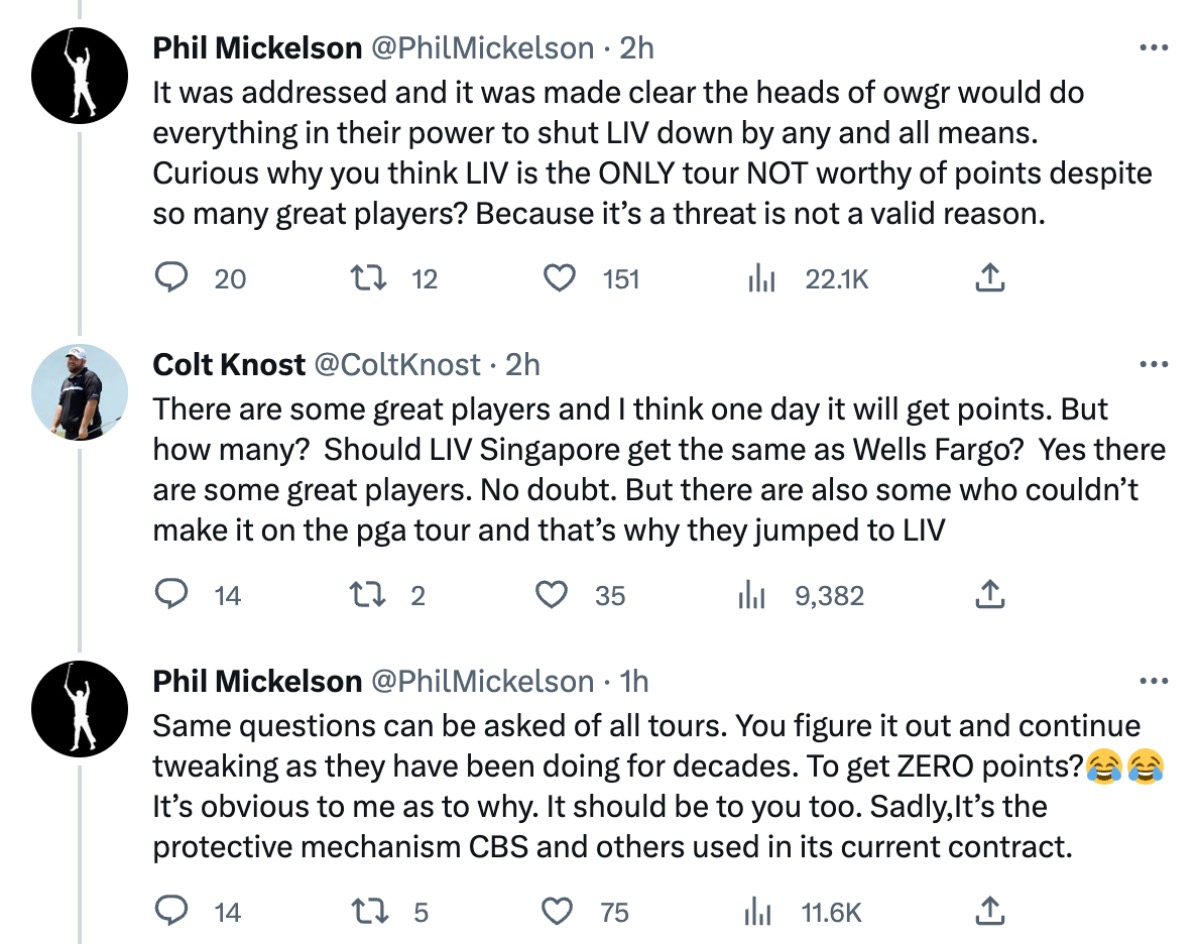Share Phil Mickelson's last tweet

(988, 911)
